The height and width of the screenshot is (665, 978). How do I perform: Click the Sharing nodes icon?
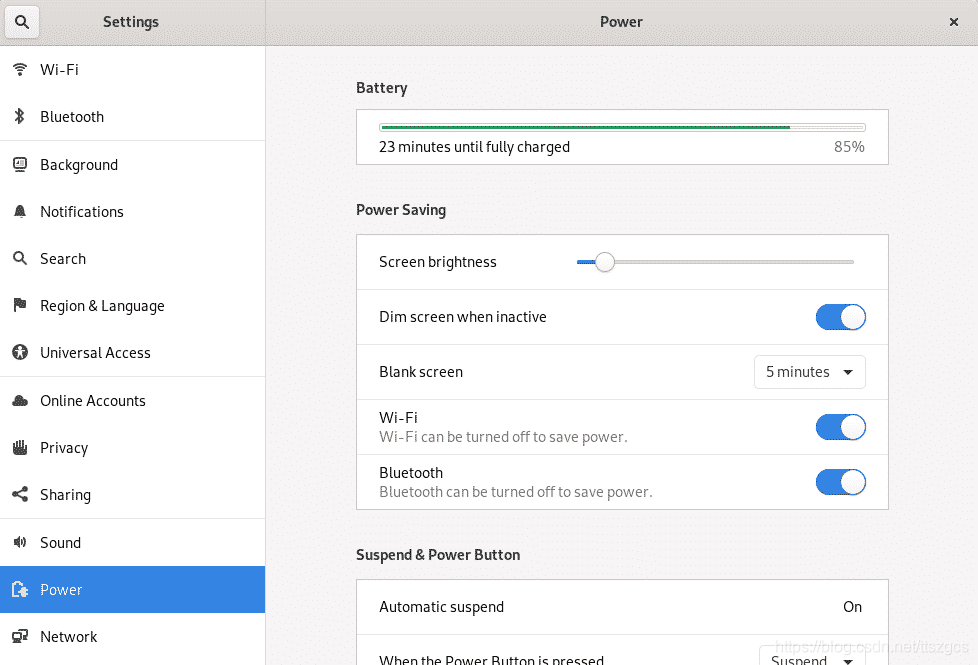coord(20,495)
